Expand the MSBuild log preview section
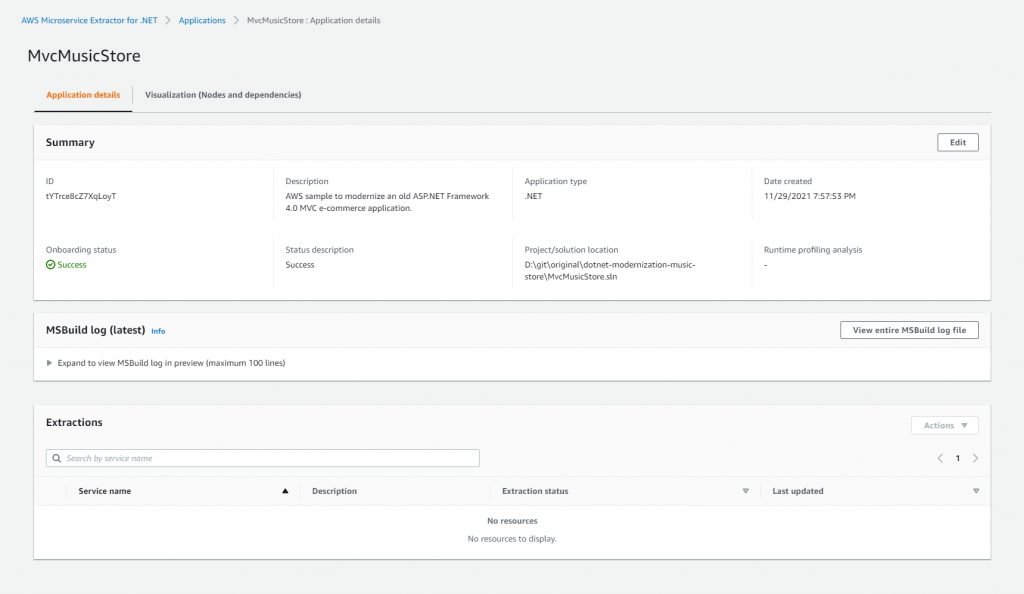The width and height of the screenshot is (1024, 594). point(49,363)
